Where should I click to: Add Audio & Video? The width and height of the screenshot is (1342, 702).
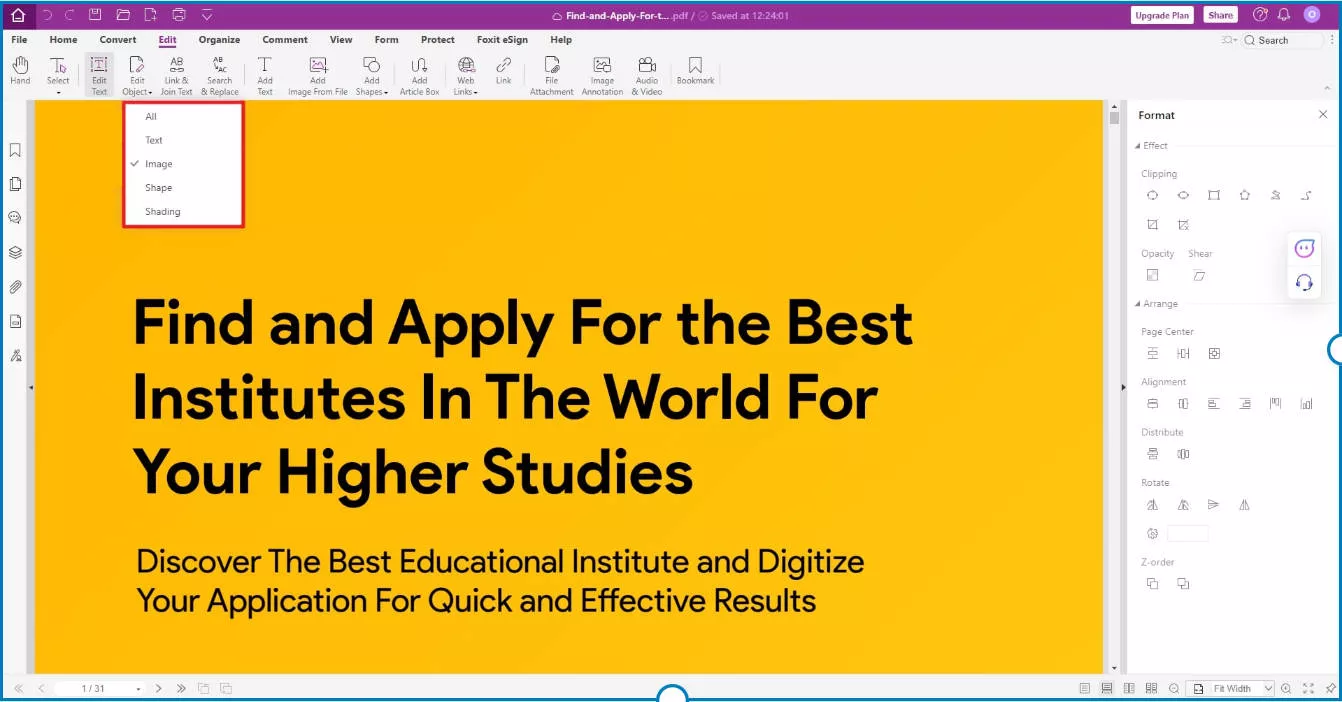(647, 75)
